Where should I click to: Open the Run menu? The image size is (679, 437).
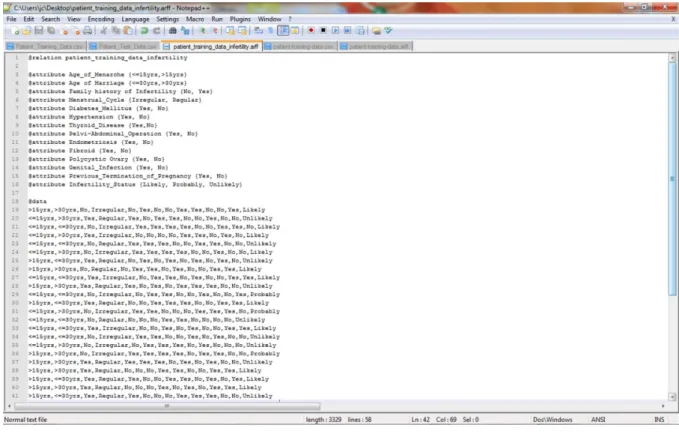pos(217,19)
